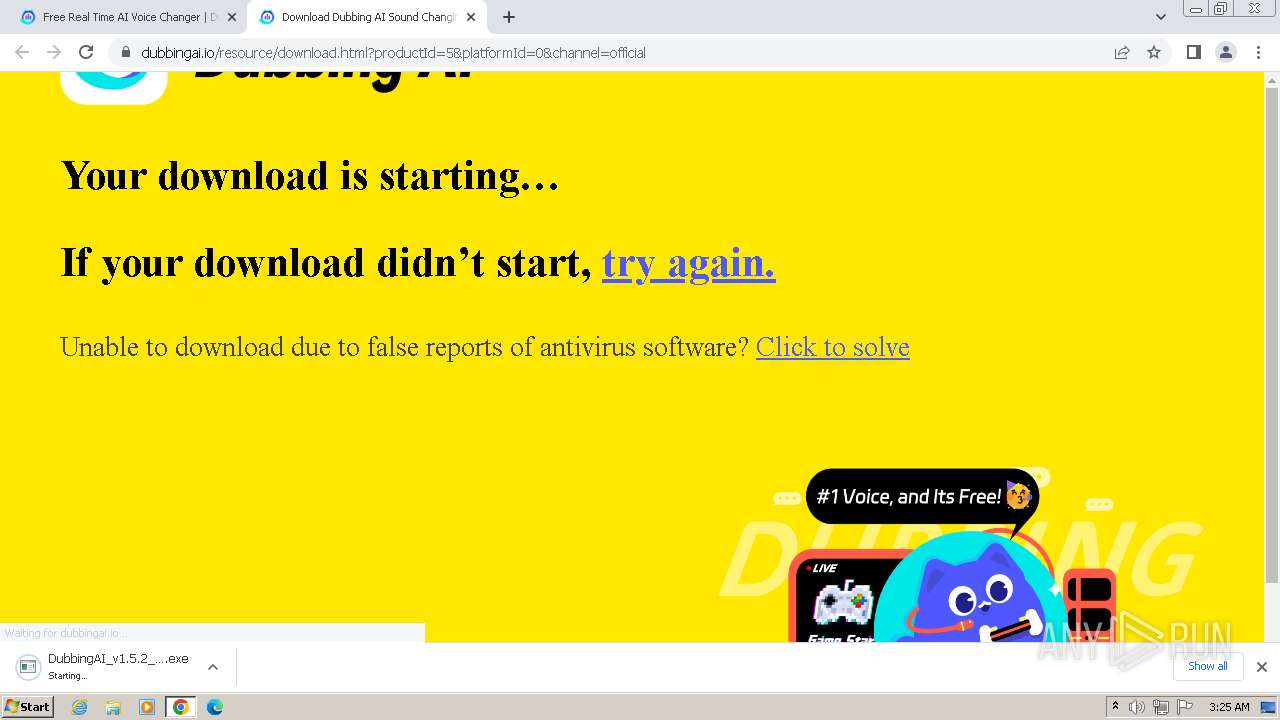Open a new tab with the plus button

509,17
